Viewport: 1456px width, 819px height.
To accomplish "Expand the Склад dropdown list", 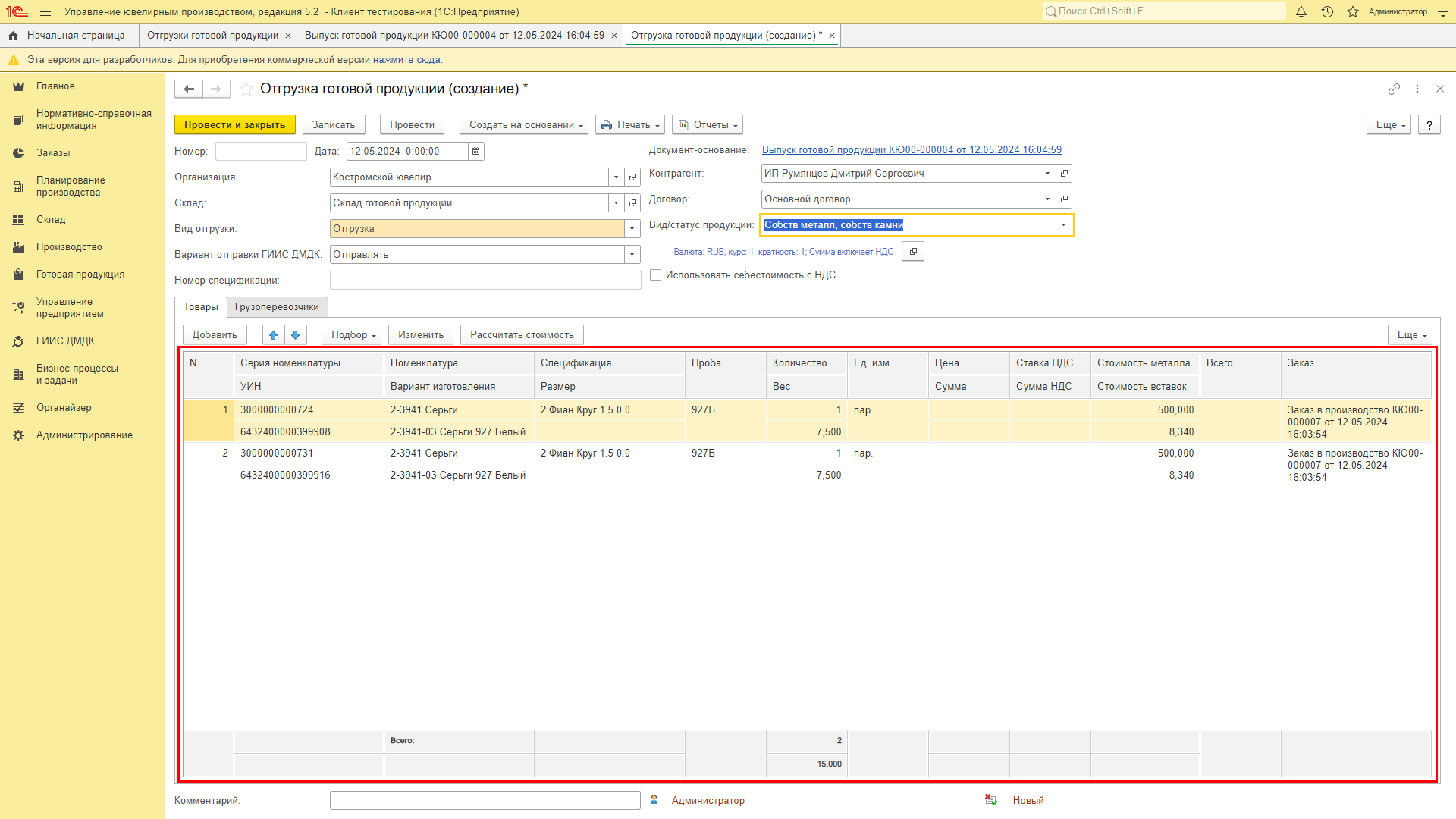I will (616, 203).
